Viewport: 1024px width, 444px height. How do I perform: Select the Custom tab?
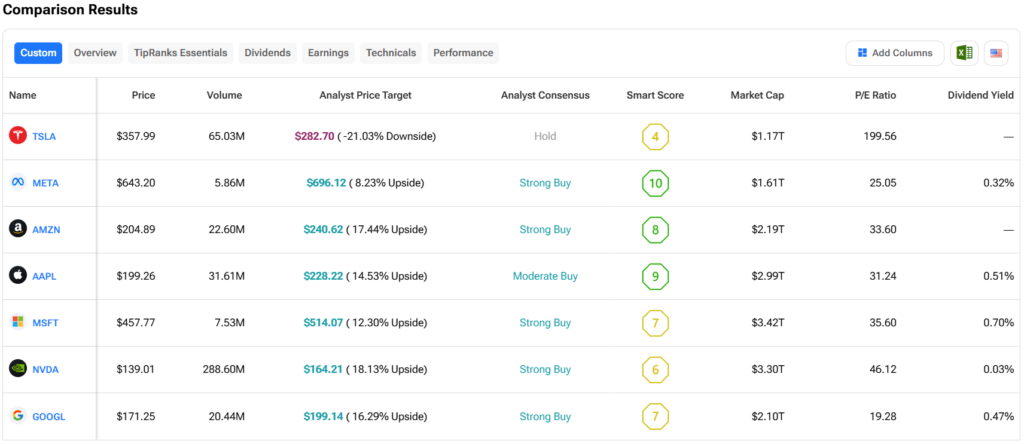coord(38,53)
